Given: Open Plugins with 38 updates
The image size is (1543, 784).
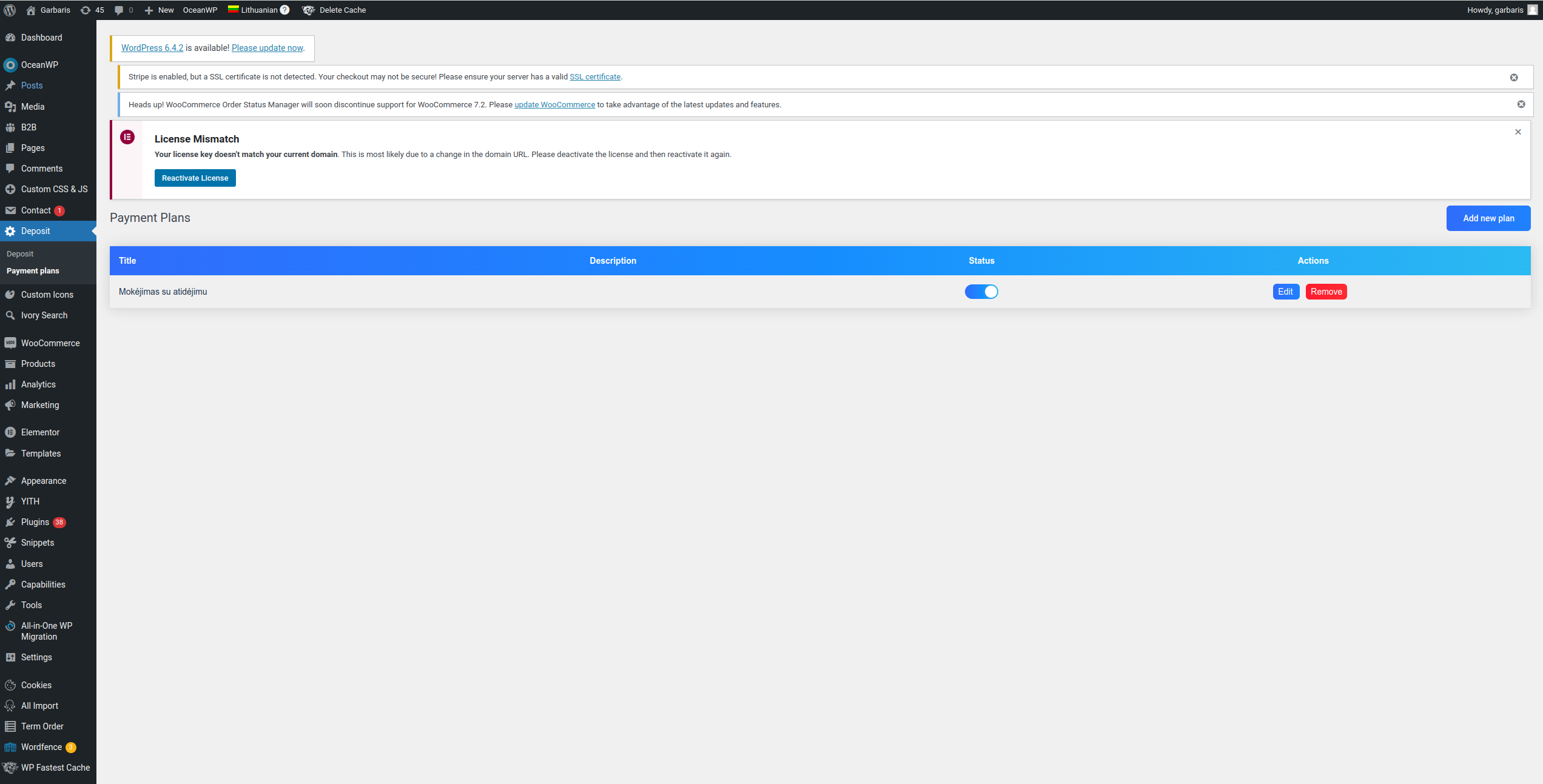Looking at the screenshot, I should (48, 522).
